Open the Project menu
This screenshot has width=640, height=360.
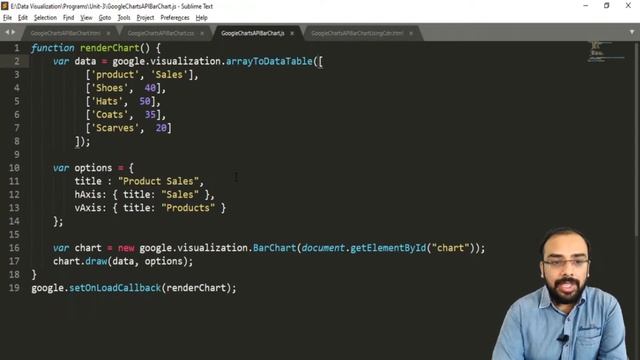(x=145, y=18)
